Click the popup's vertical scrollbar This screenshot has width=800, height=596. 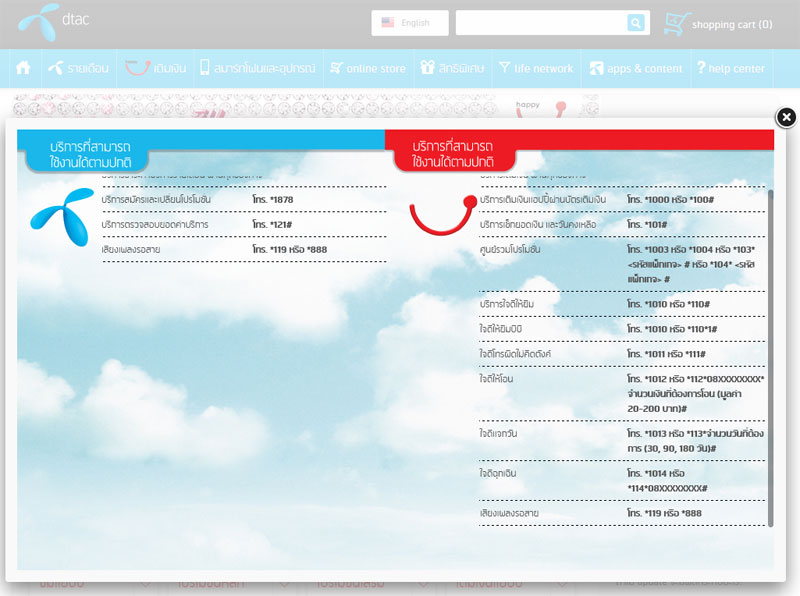[x=770, y=357]
